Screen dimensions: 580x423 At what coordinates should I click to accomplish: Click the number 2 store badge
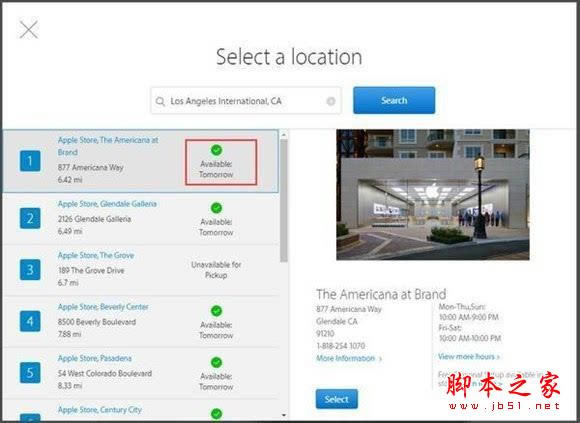(x=30, y=218)
